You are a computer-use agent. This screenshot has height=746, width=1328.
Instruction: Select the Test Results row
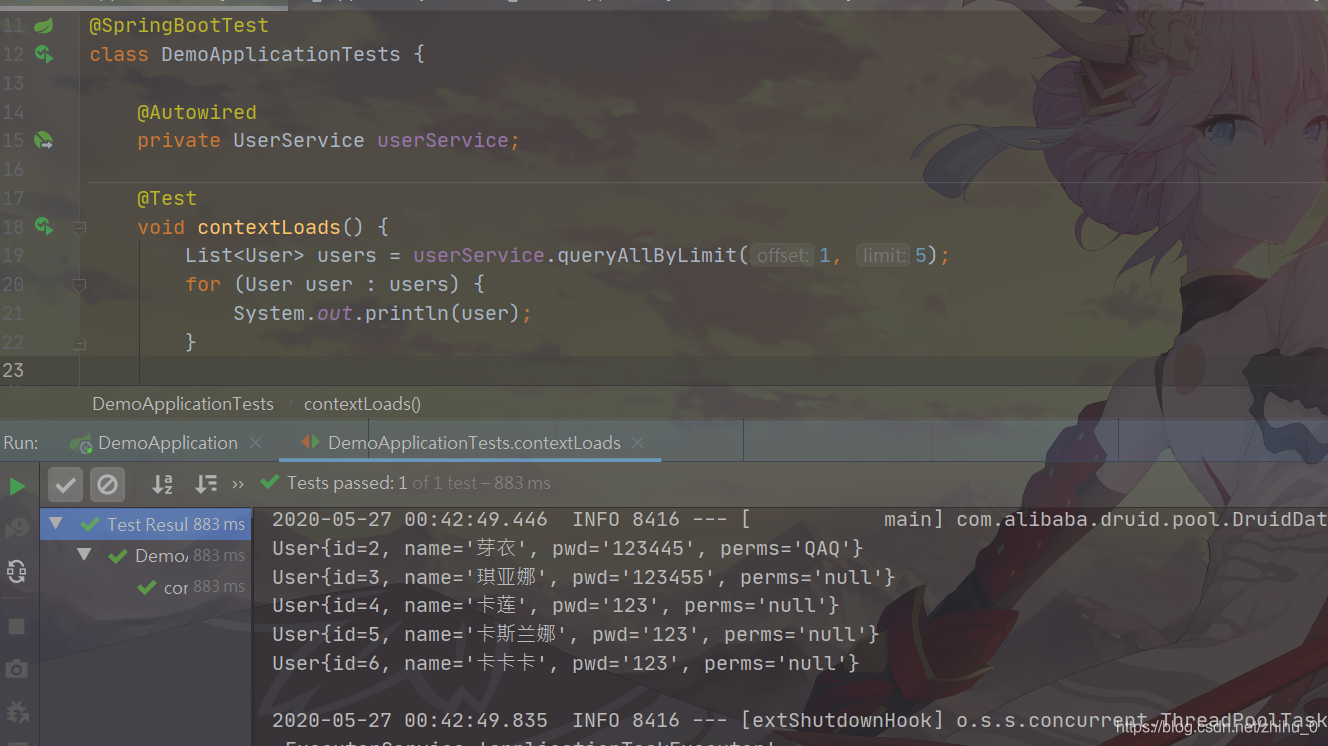(x=146, y=524)
